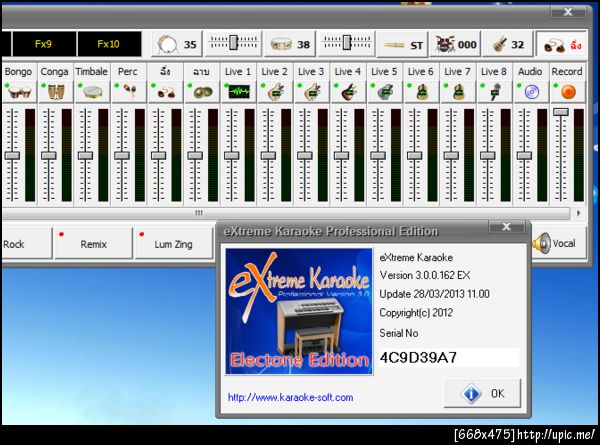Click the info icon on OK button

pyautogui.click(x=471, y=393)
